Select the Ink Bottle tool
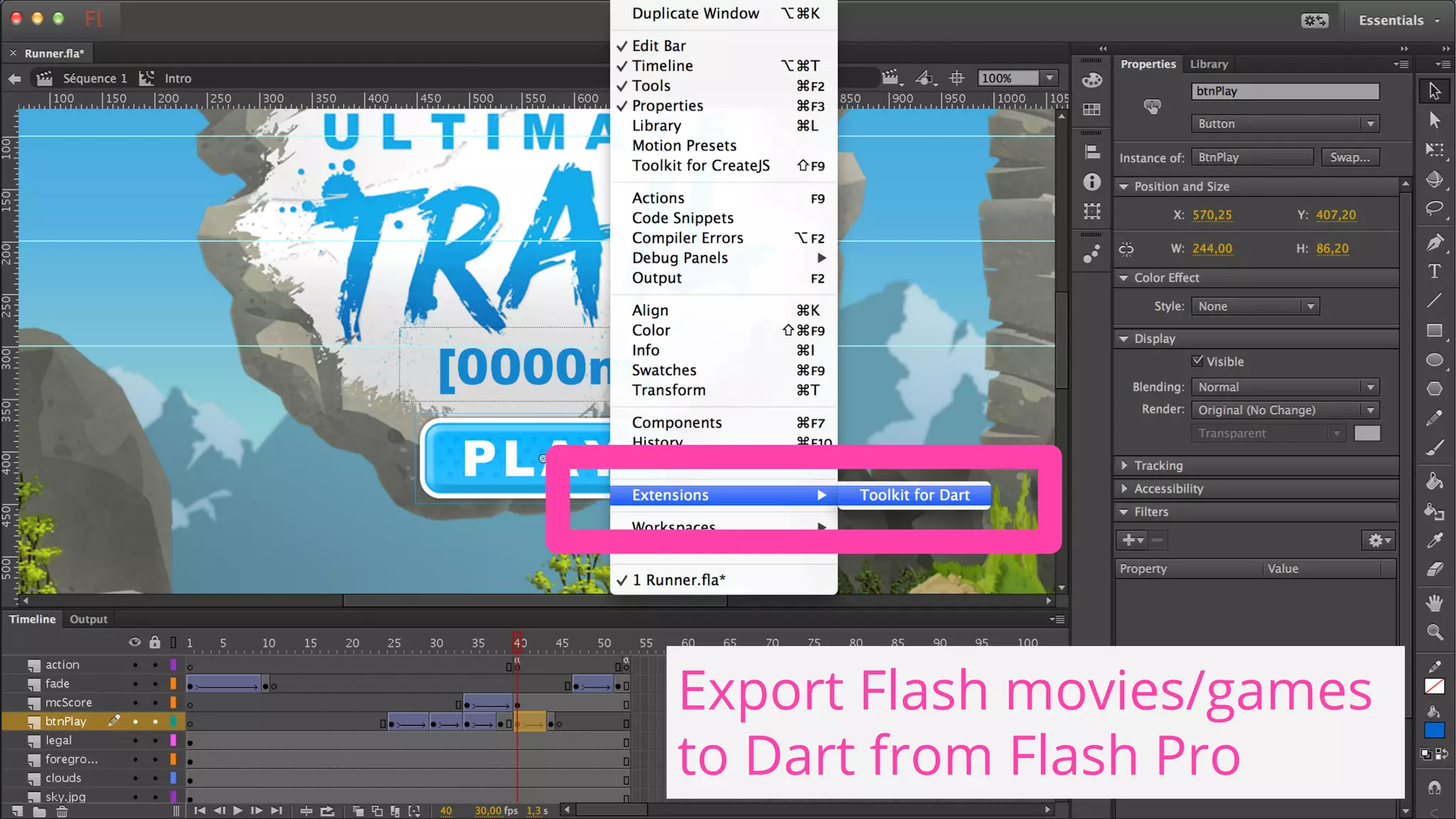Viewport: 1456px width, 819px height. pos(1435,511)
